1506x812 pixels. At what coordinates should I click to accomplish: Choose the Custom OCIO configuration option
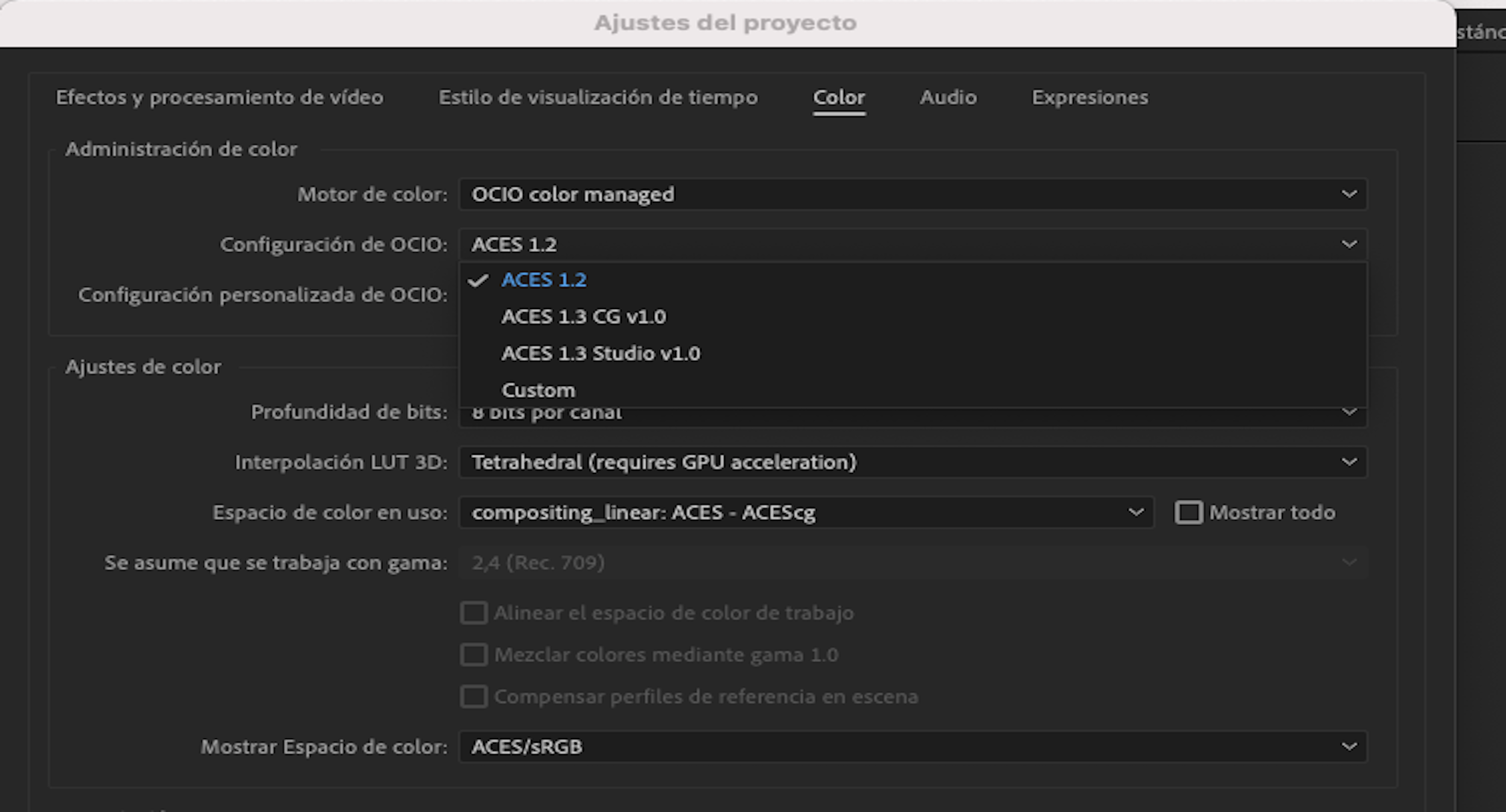[539, 389]
